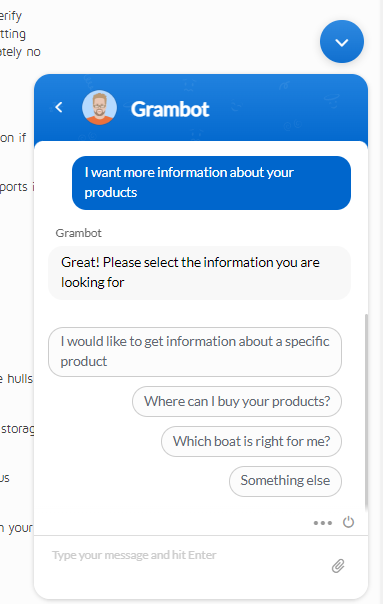The image size is (383, 604).
Task: Choose 'Where can I buy your products?'
Action: pyautogui.click(x=237, y=401)
